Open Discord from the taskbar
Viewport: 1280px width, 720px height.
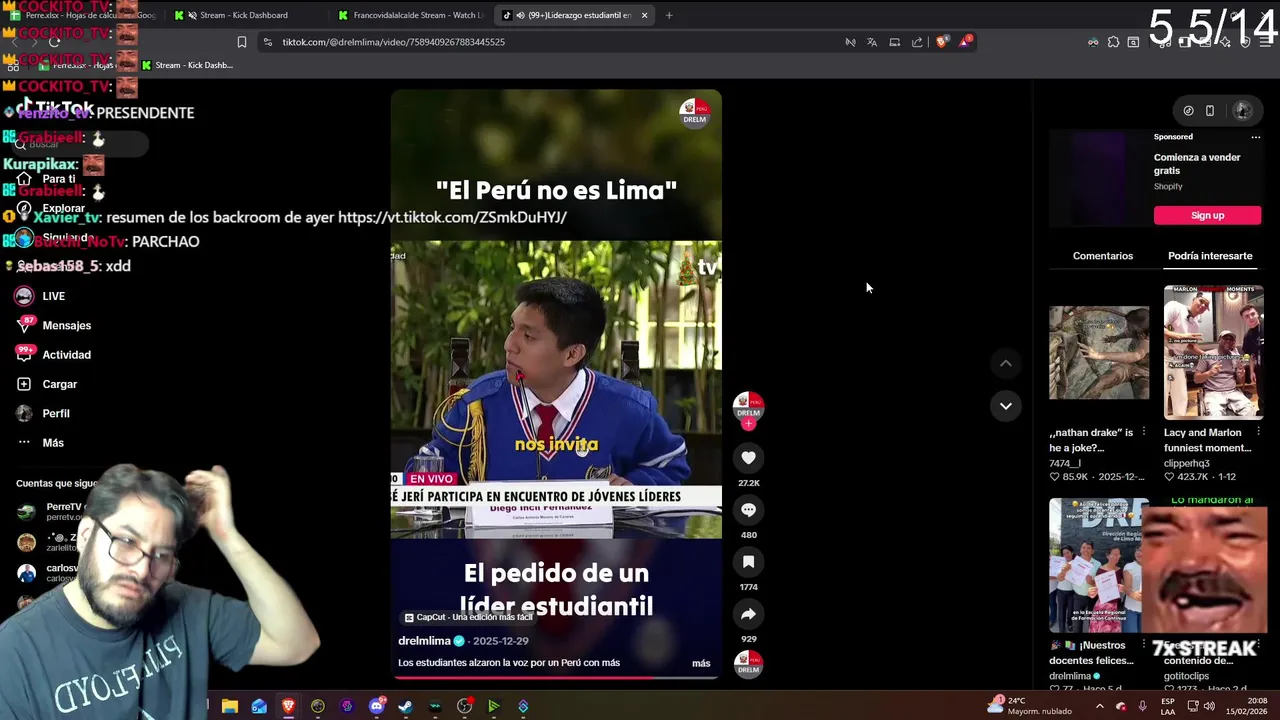coord(377,706)
